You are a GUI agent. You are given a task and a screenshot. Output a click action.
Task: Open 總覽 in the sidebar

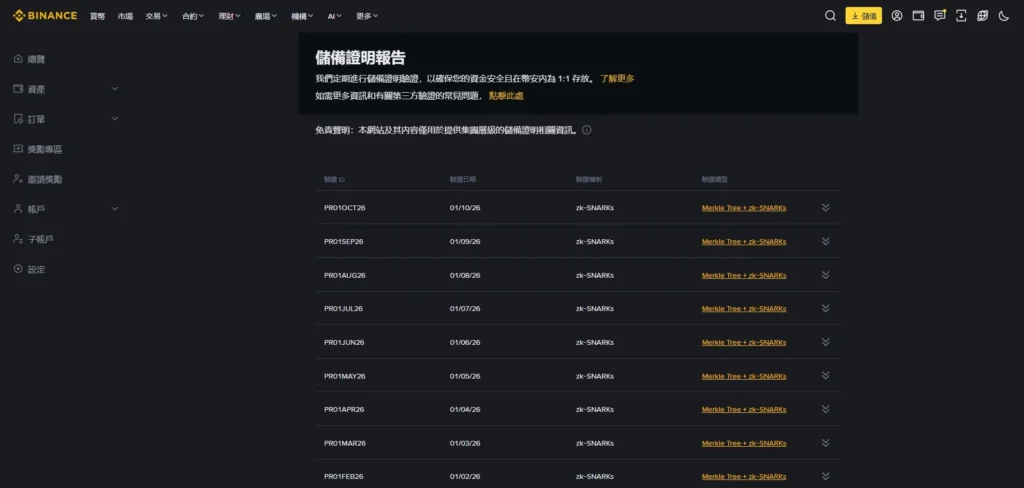pyautogui.click(x=37, y=59)
